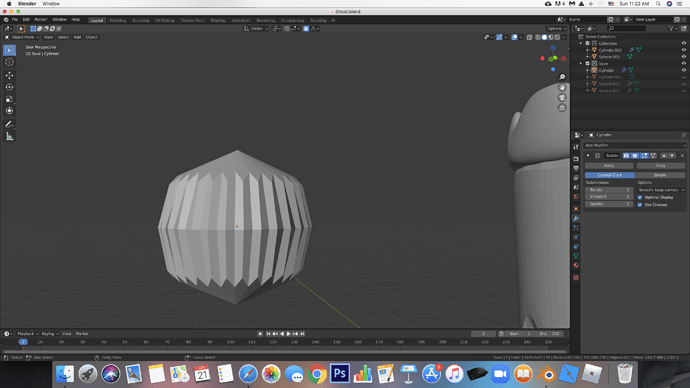
Task: Open the File menu
Action: 15,20
